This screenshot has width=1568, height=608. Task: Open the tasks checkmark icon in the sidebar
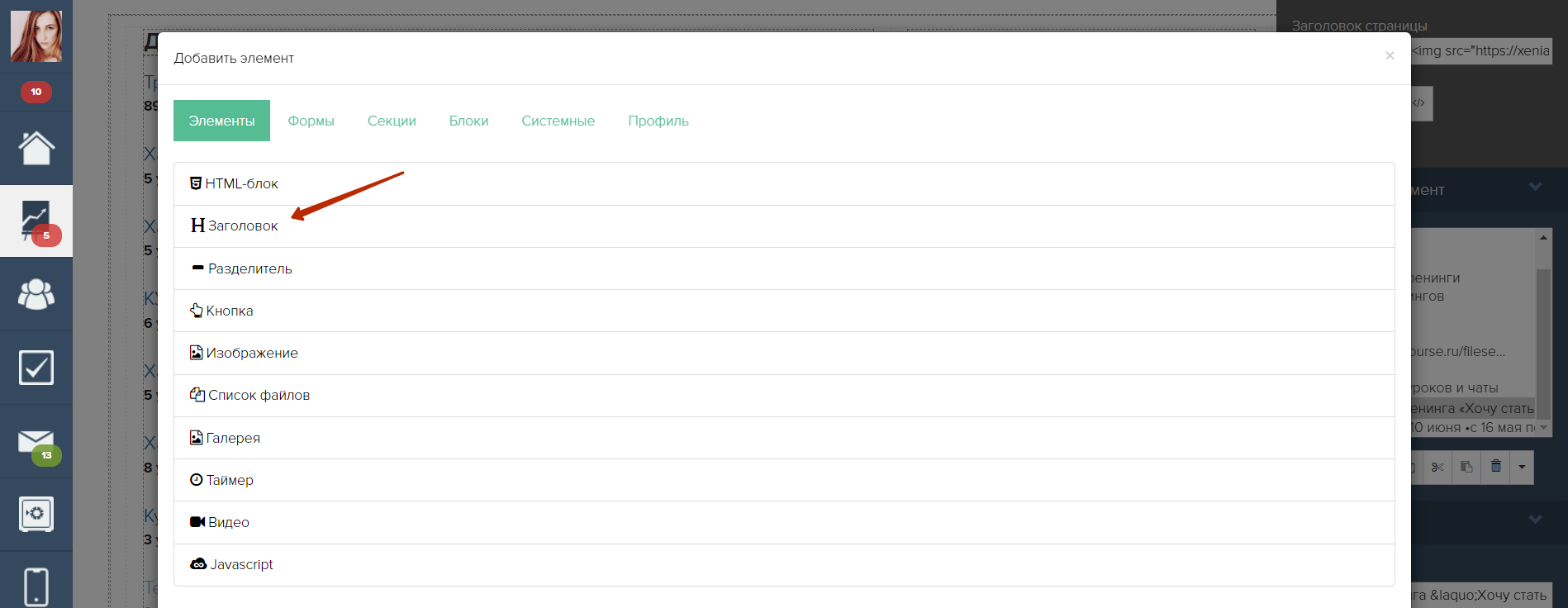click(x=36, y=368)
